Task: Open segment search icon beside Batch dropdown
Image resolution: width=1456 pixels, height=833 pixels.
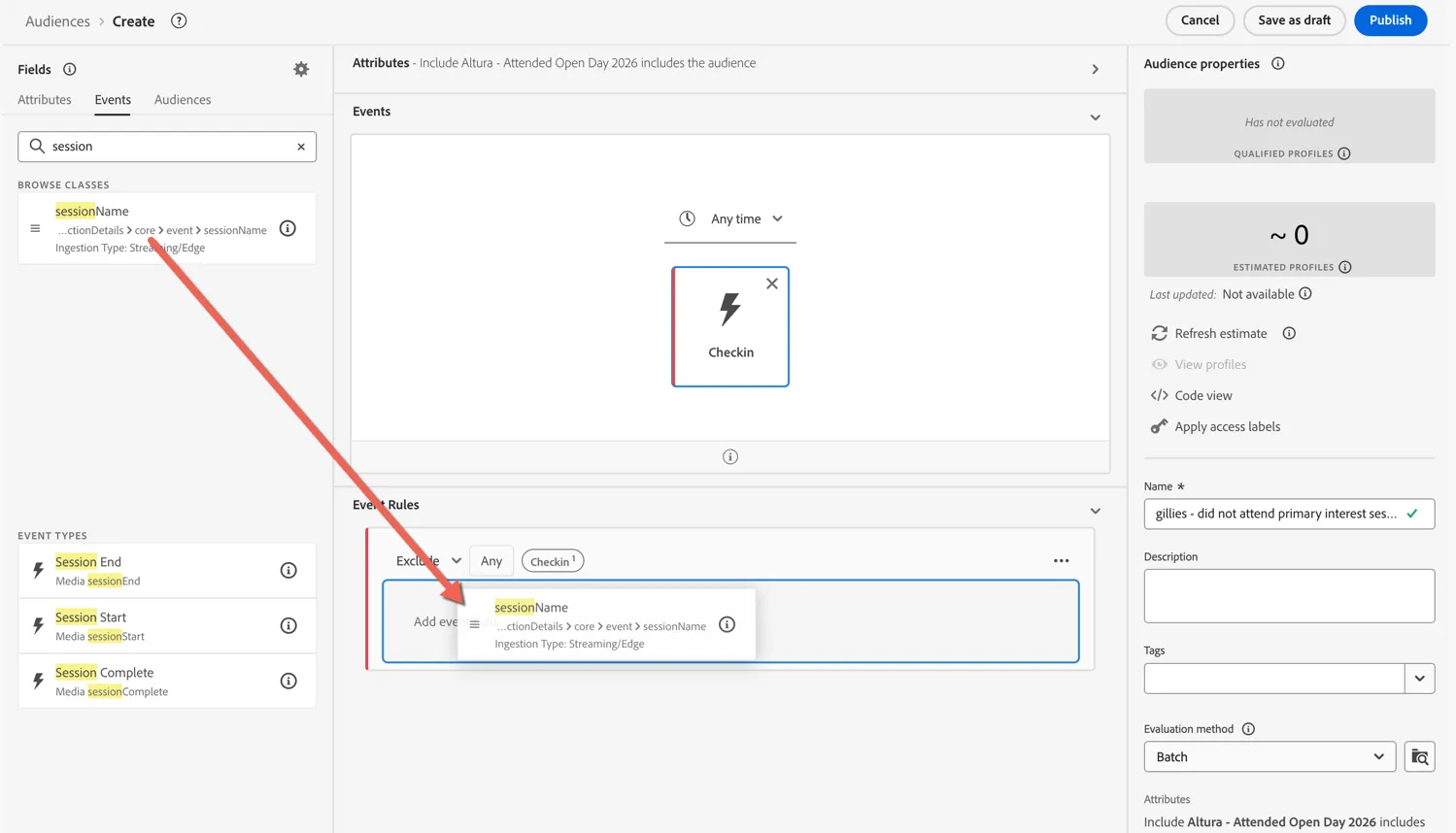Action: (x=1419, y=756)
